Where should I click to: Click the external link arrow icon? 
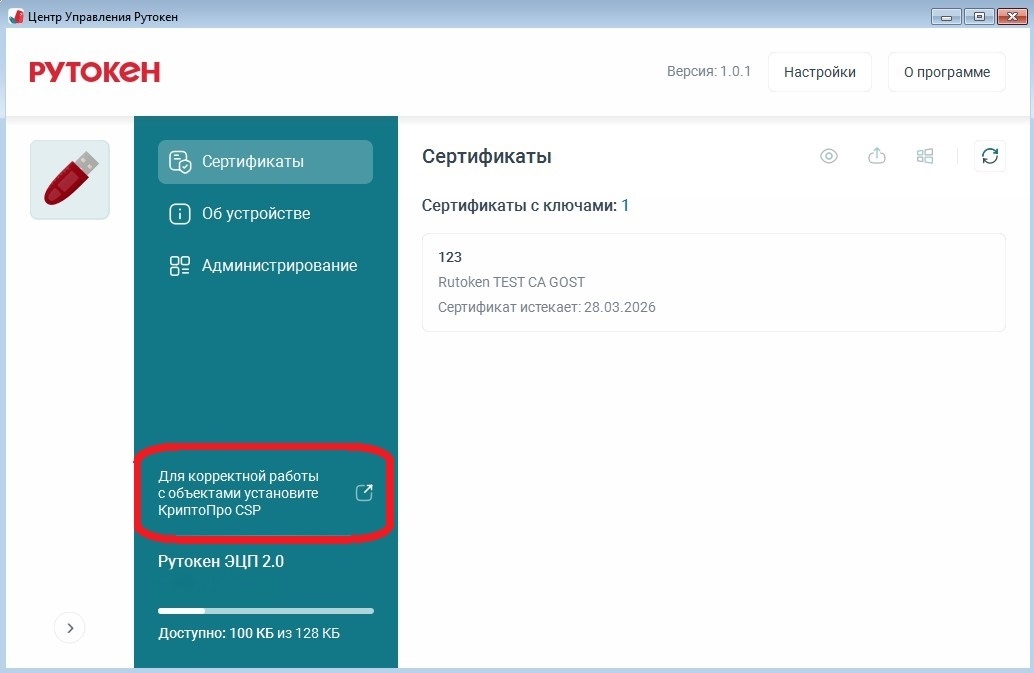[364, 492]
